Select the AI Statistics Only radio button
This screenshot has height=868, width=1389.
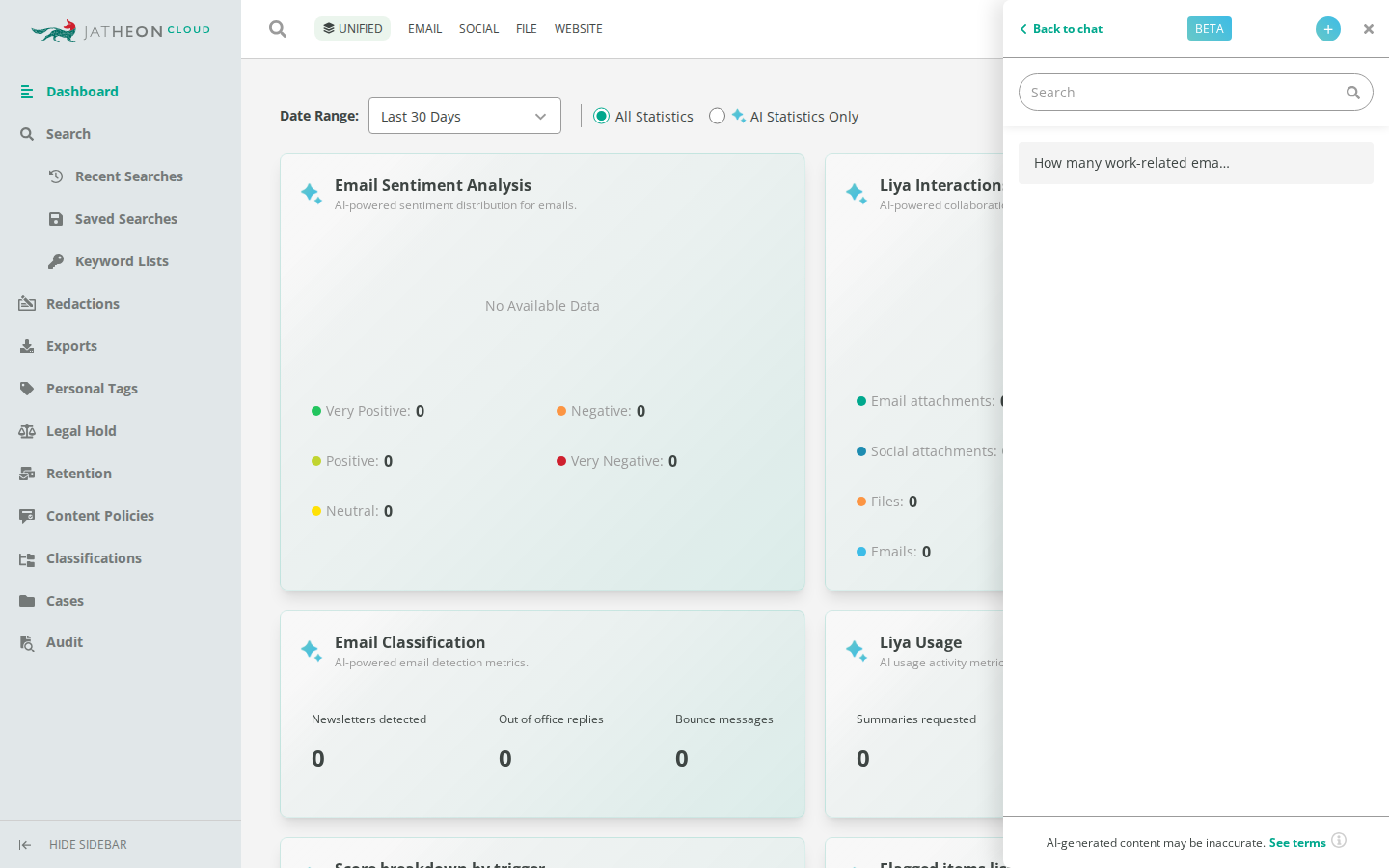point(717,116)
